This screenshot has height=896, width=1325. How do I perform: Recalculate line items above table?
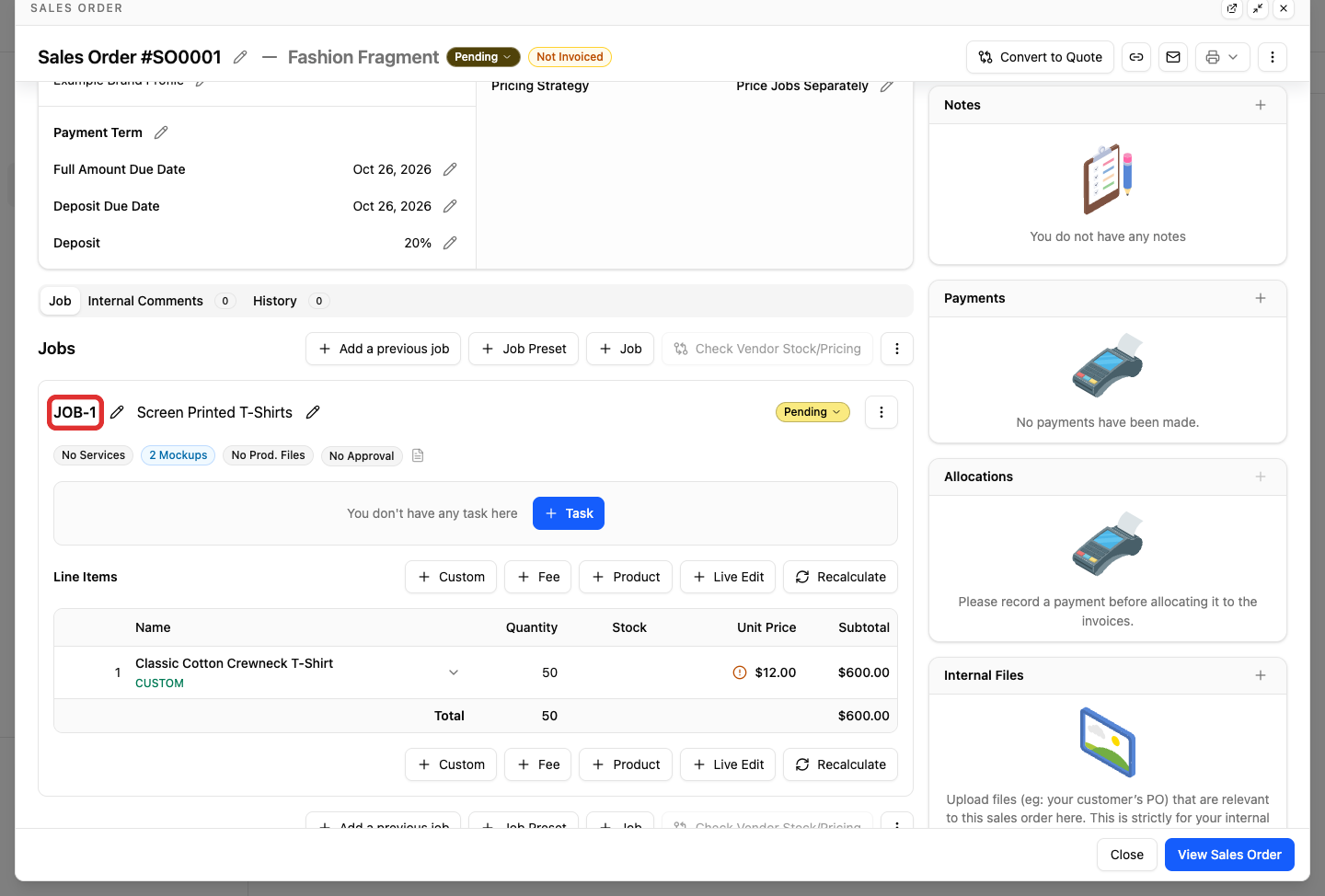(840, 577)
